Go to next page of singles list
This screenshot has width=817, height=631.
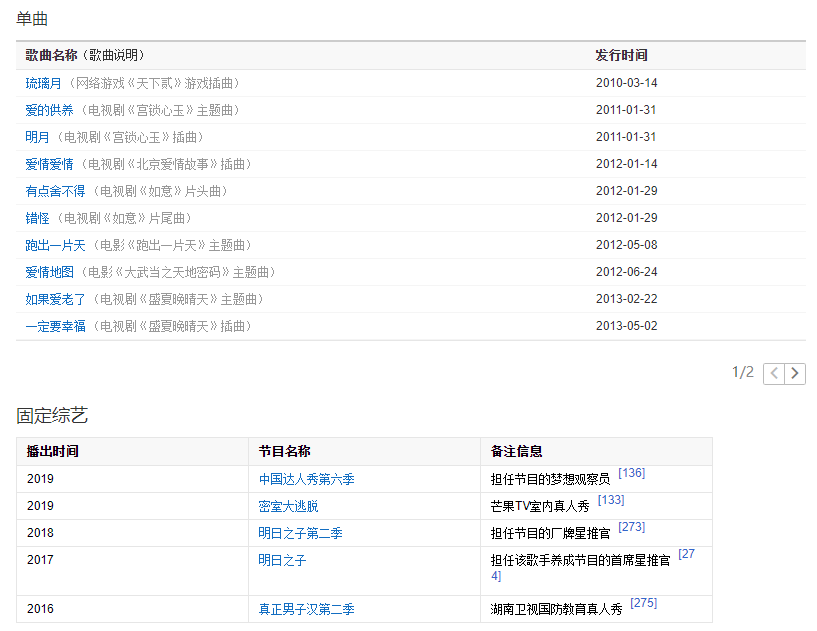click(x=795, y=374)
